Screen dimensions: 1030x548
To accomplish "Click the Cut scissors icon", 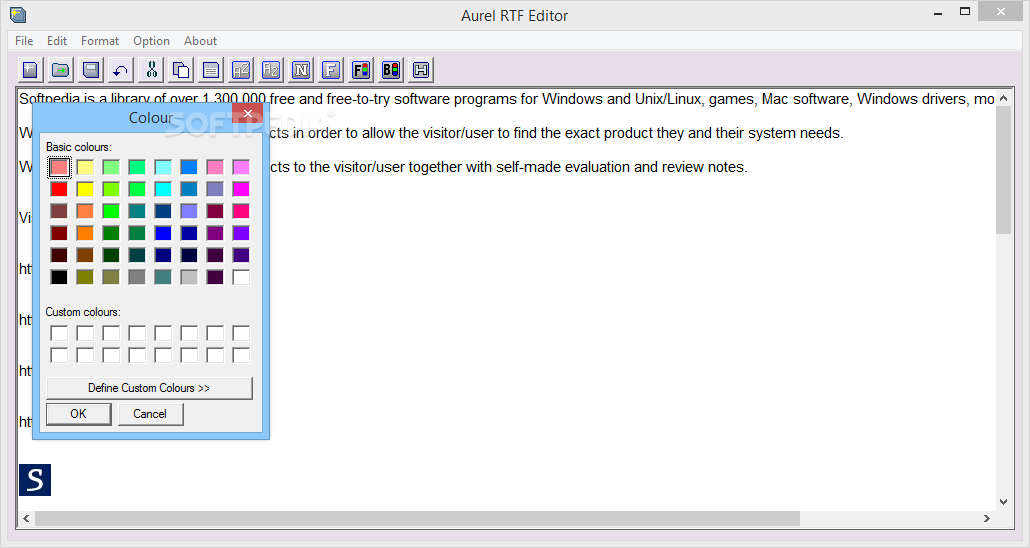I will pyautogui.click(x=151, y=70).
